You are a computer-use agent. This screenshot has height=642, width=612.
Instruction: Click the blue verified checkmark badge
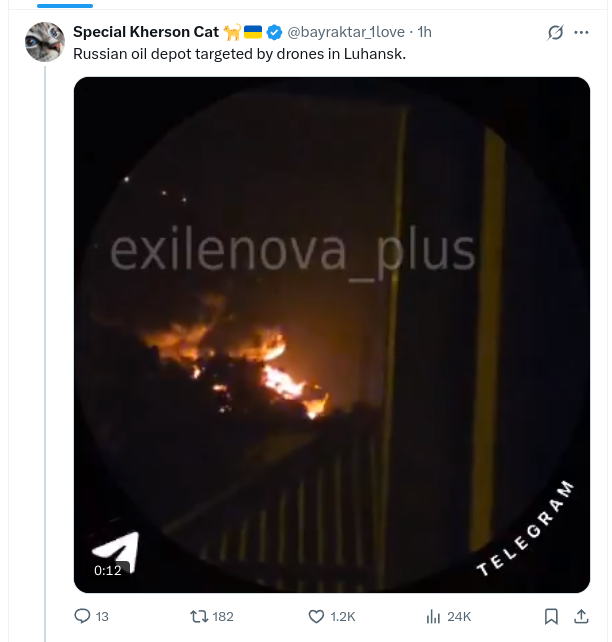[274, 32]
